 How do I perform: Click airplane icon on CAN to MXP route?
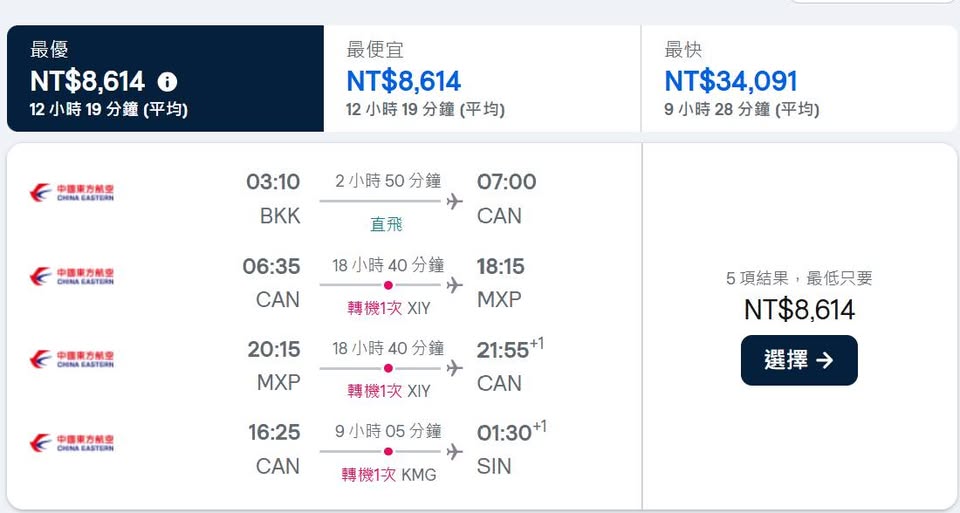[455, 285]
